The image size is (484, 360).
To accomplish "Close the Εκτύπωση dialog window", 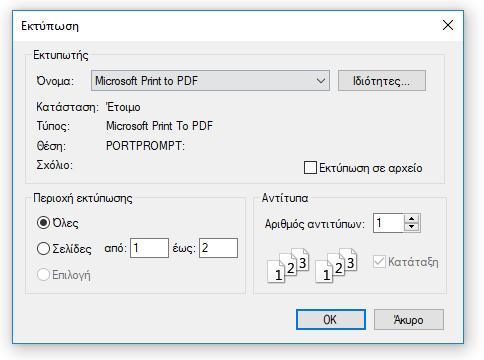I will coord(448,25).
